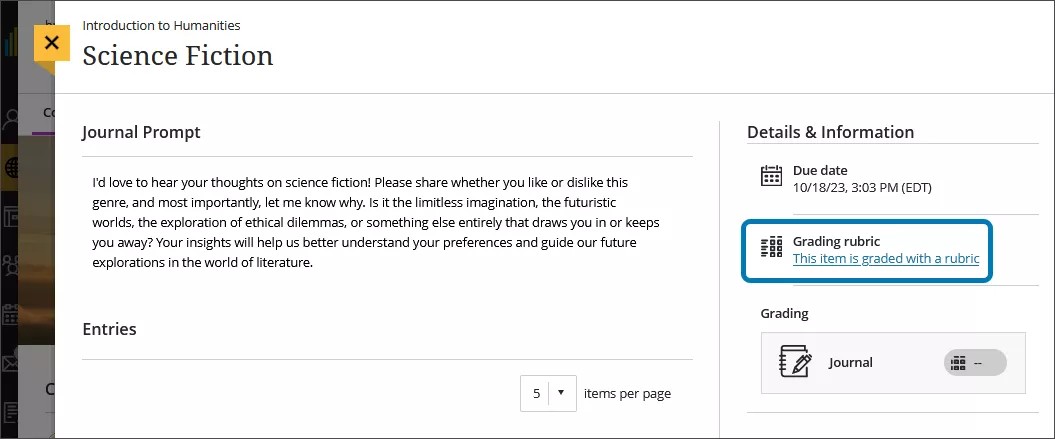Open the calendar icon in left sidebar
Image resolution: width=1055 pixels, height=439 pixels.
tap(12, 314)
